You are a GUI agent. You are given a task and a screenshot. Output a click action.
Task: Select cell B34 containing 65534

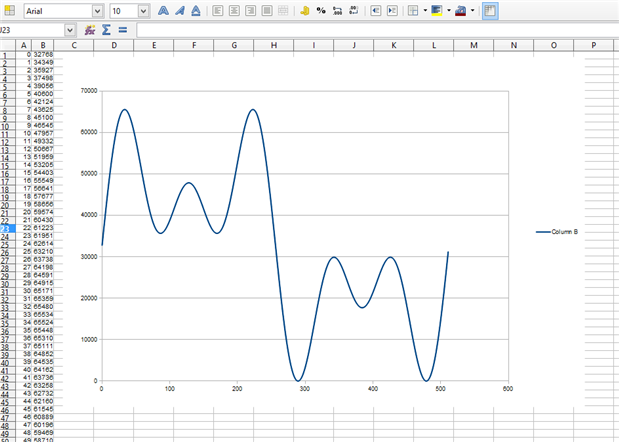tap(43, 315)
